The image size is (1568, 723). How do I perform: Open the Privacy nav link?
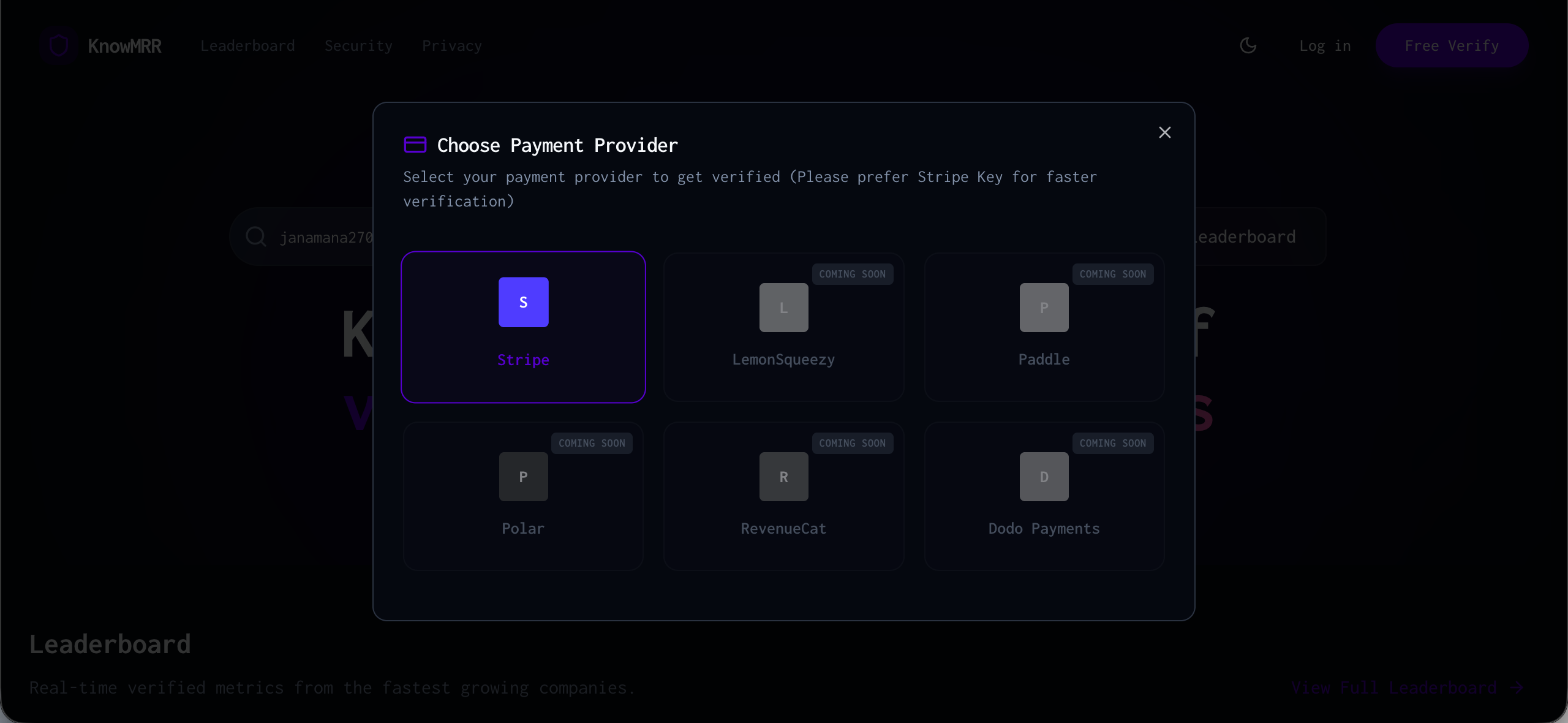452,46
